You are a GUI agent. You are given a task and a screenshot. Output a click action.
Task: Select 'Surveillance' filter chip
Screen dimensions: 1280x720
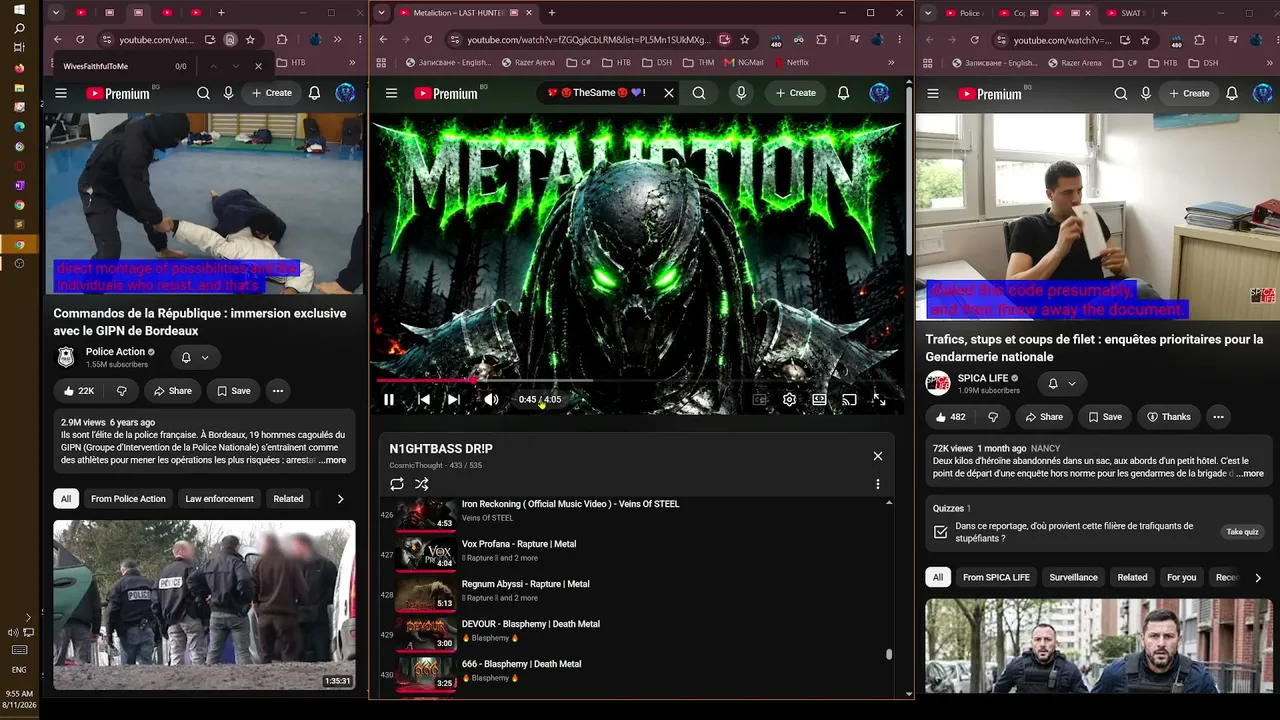[1073, 577]
